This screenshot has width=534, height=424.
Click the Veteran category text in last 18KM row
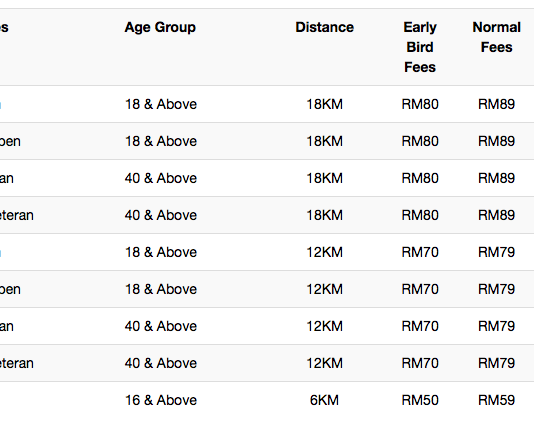pyautogui.click(x=17, y=215)
